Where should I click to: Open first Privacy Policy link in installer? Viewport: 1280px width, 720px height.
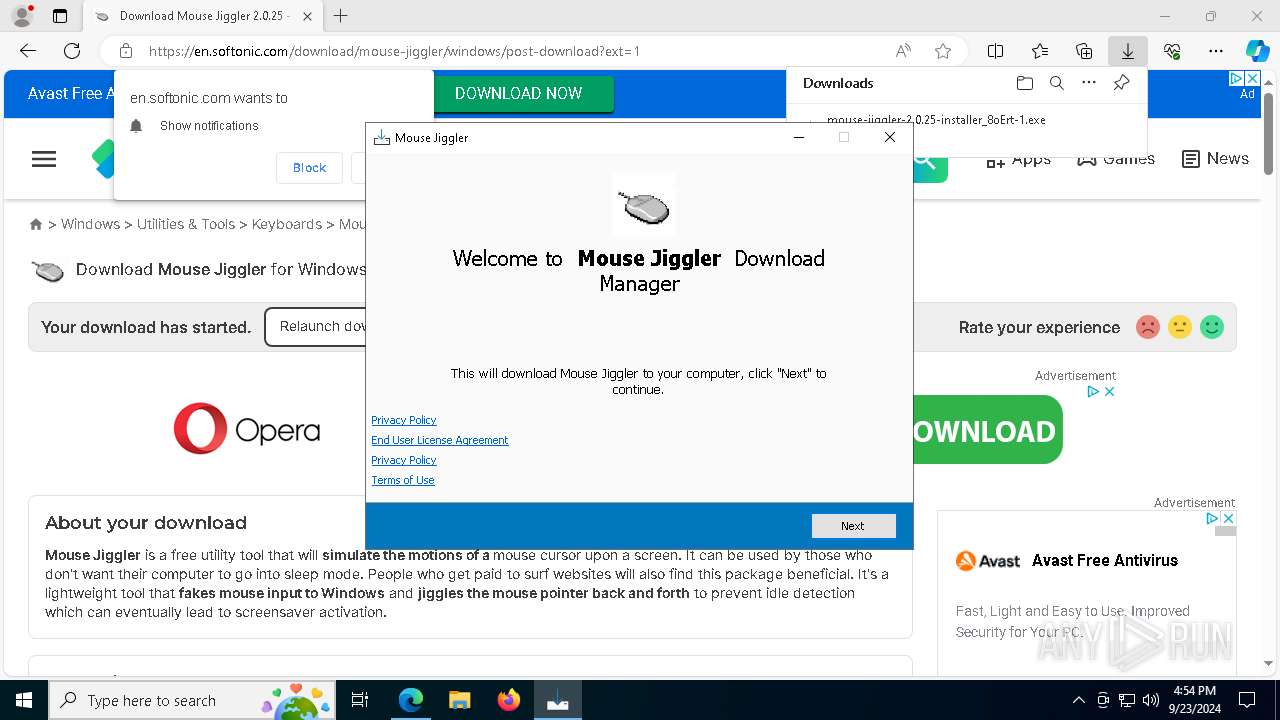point(404,420)
